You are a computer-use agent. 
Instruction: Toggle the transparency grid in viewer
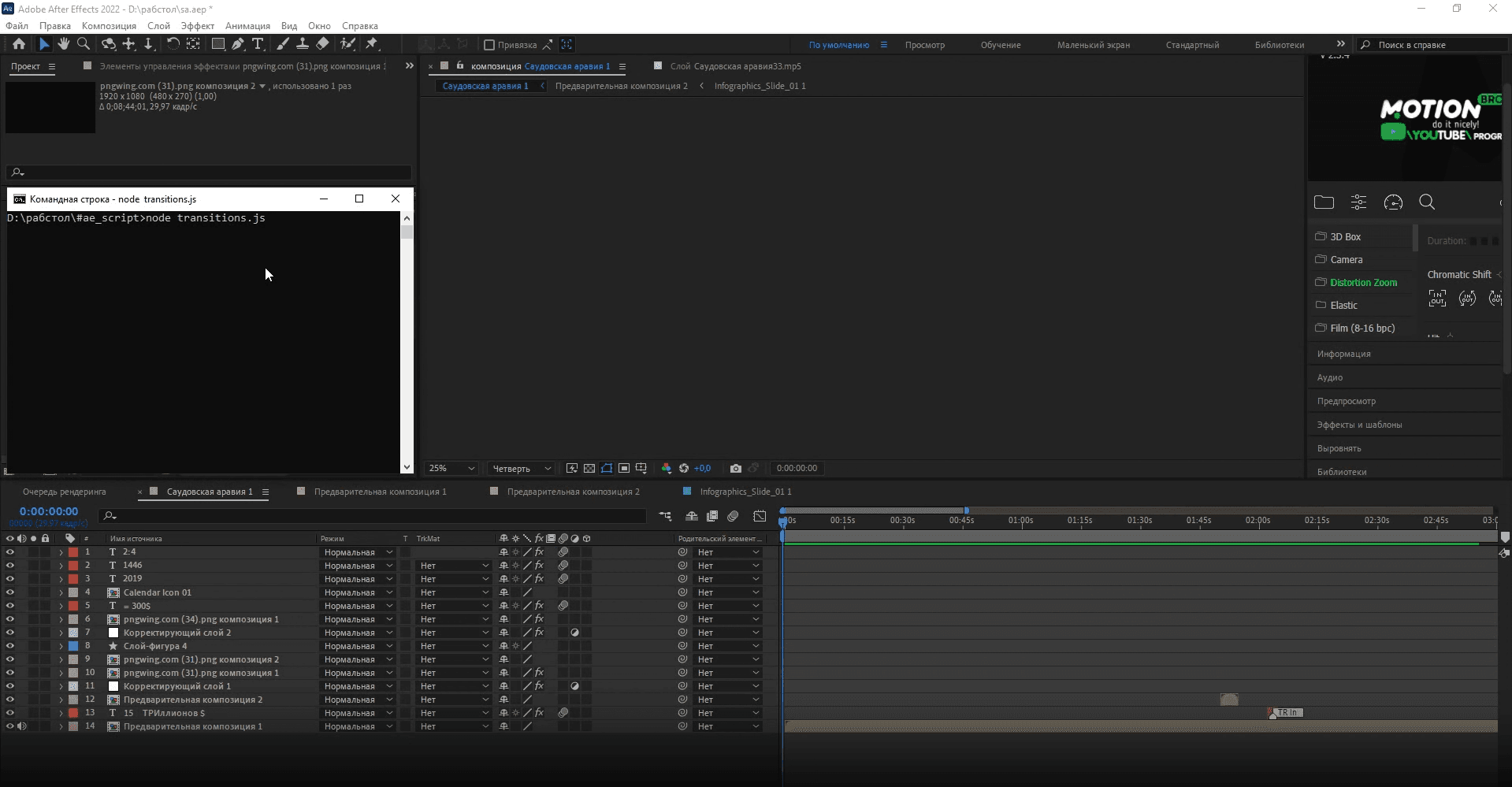589,468
